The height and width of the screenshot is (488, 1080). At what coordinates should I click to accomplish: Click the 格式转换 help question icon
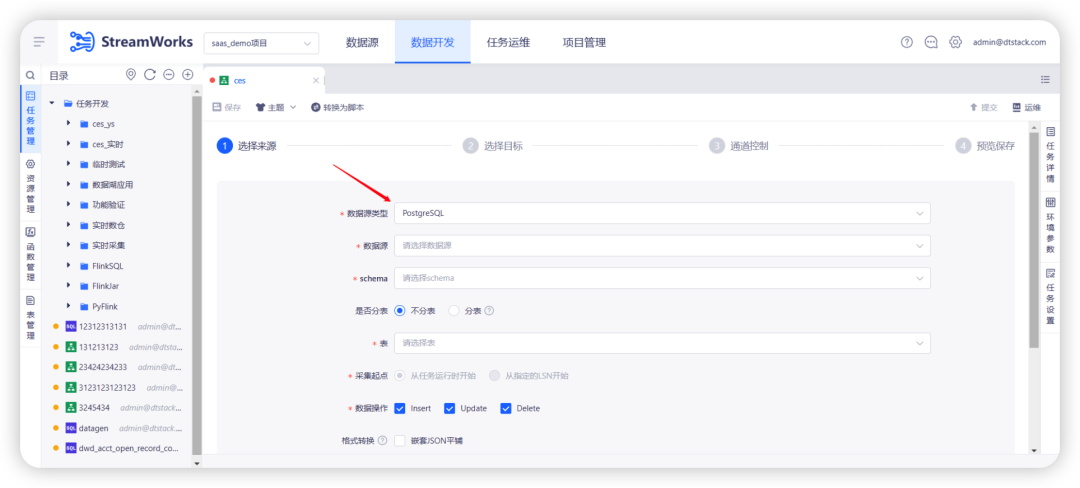[382, 441]
